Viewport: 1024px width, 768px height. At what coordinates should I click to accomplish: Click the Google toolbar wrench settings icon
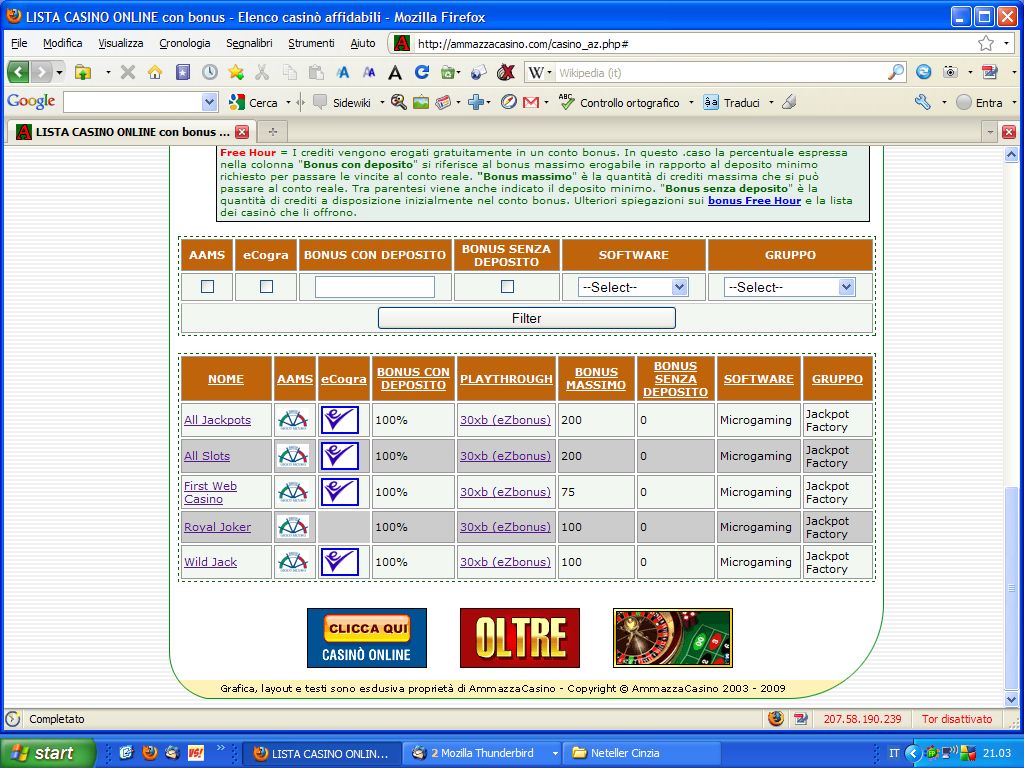click(922, 102)
